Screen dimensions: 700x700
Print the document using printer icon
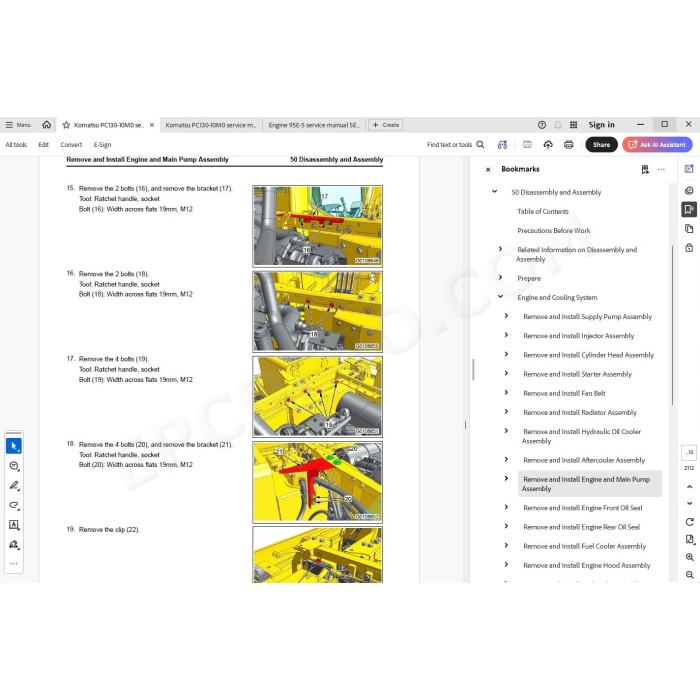[568, 145]
